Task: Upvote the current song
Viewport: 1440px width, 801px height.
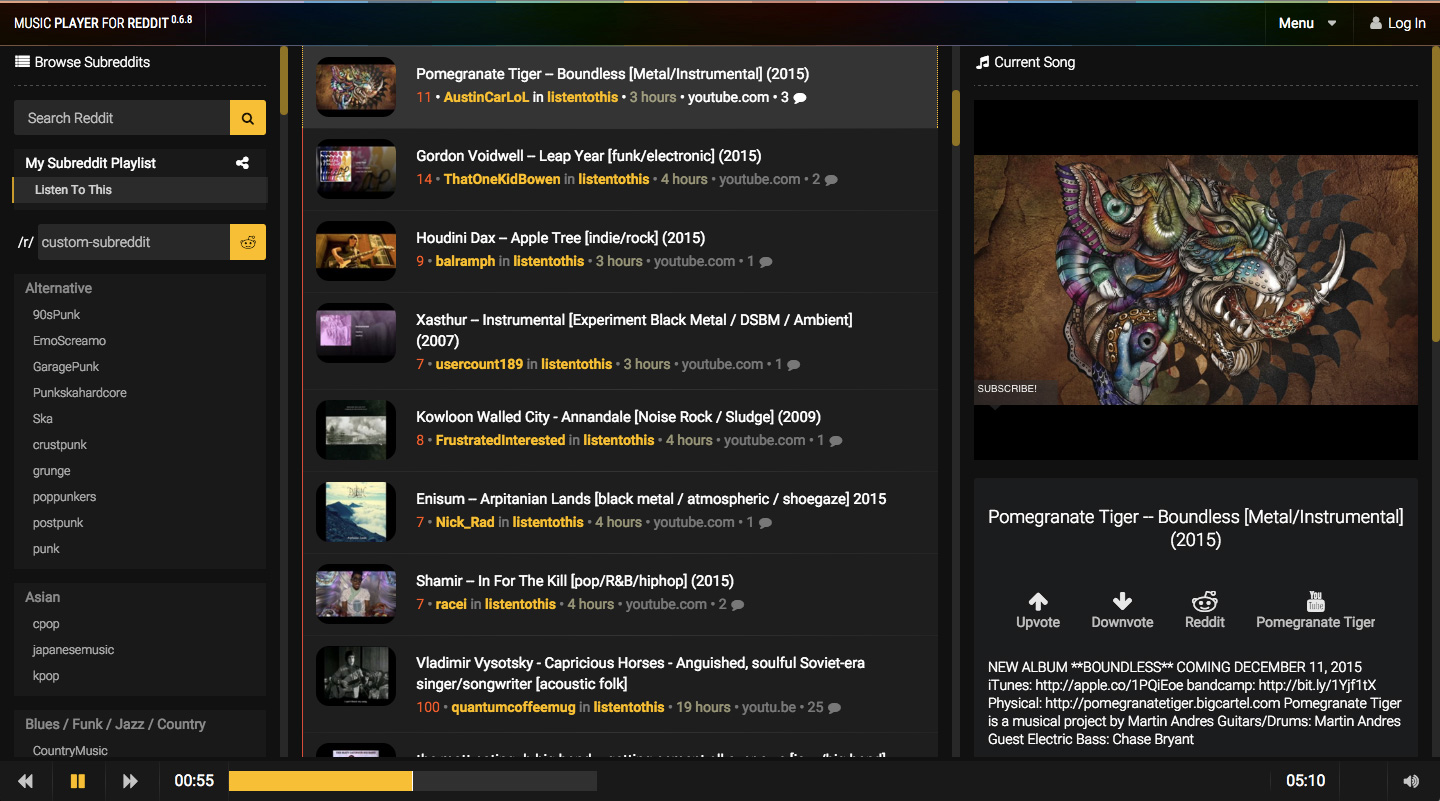Action: (1038, 610)
